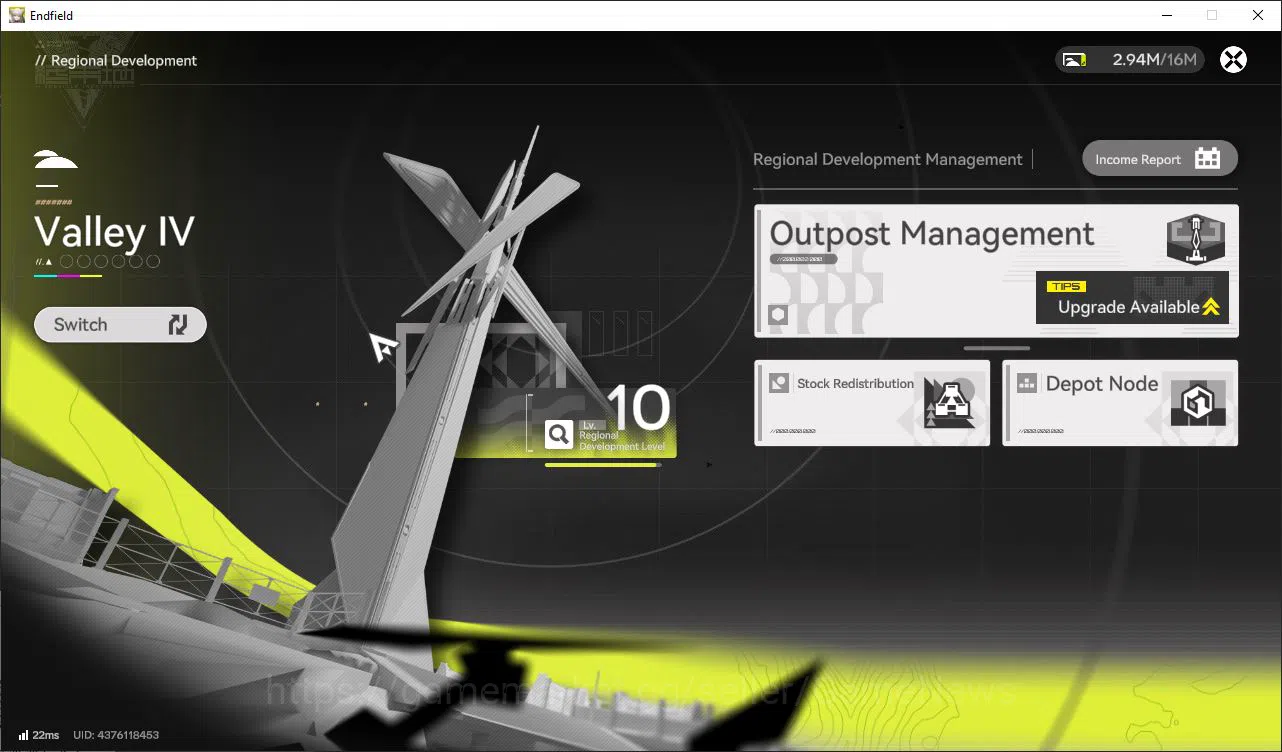Viewport: 1282px width, 752px height.
Task: Click the hexagon icon on the Outpost Management card
Action: click(x=778, y=316)
